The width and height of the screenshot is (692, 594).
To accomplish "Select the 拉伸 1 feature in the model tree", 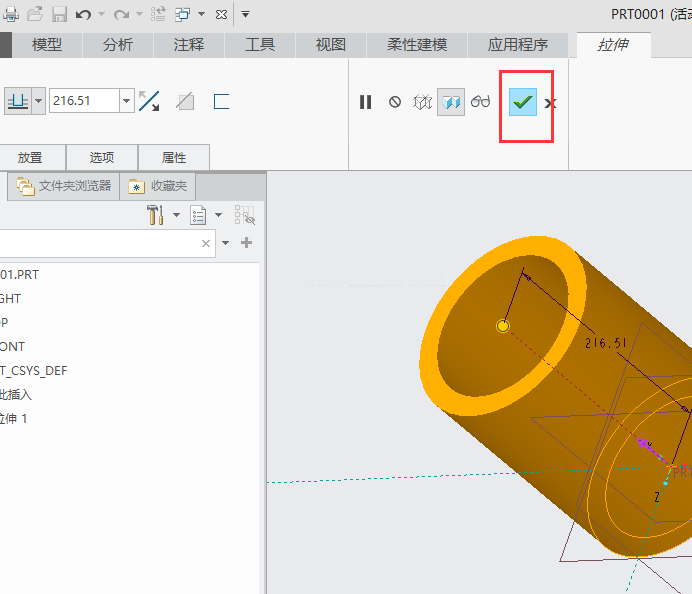I will click(14, 418).
